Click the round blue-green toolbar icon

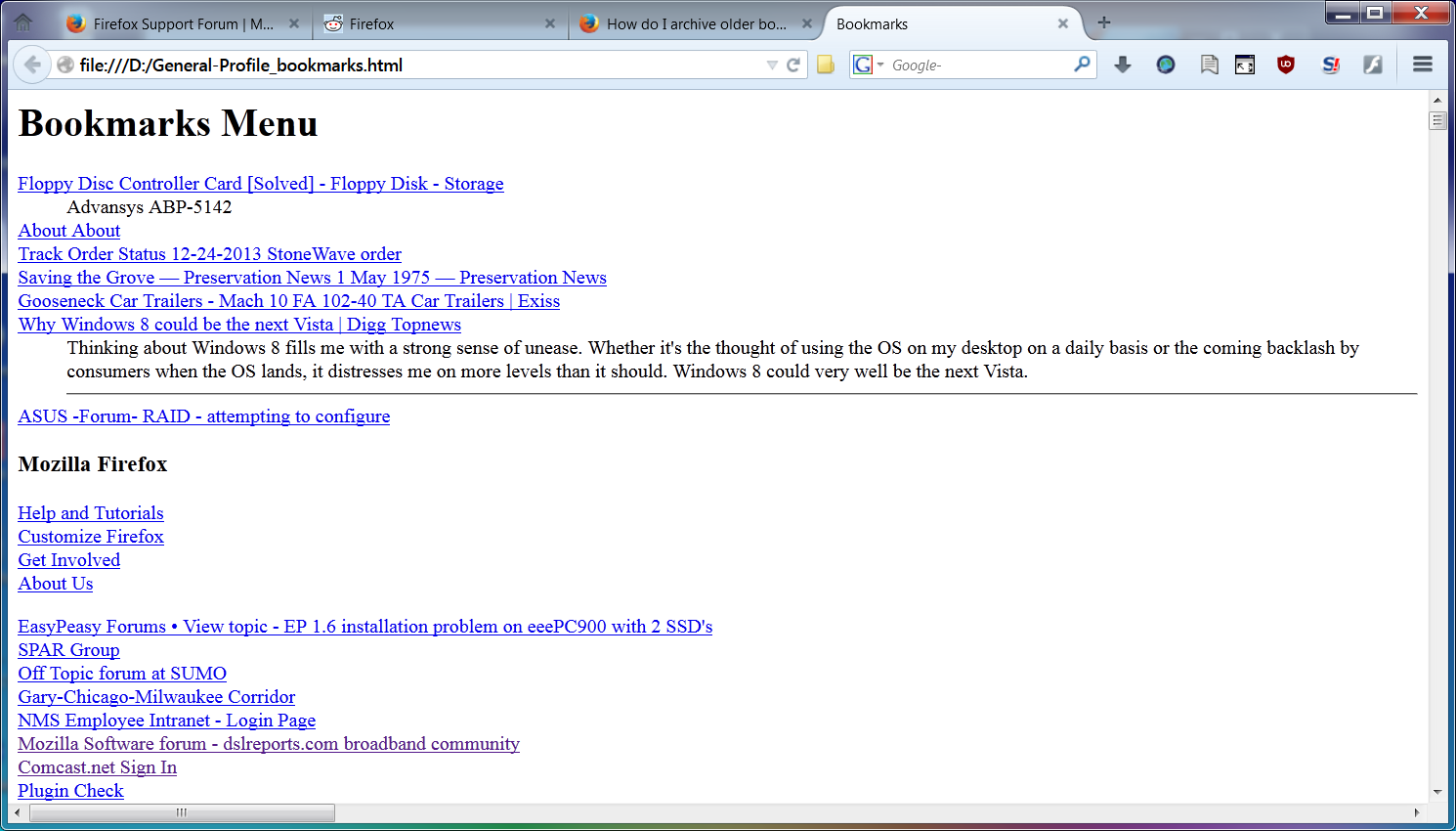1166,65
